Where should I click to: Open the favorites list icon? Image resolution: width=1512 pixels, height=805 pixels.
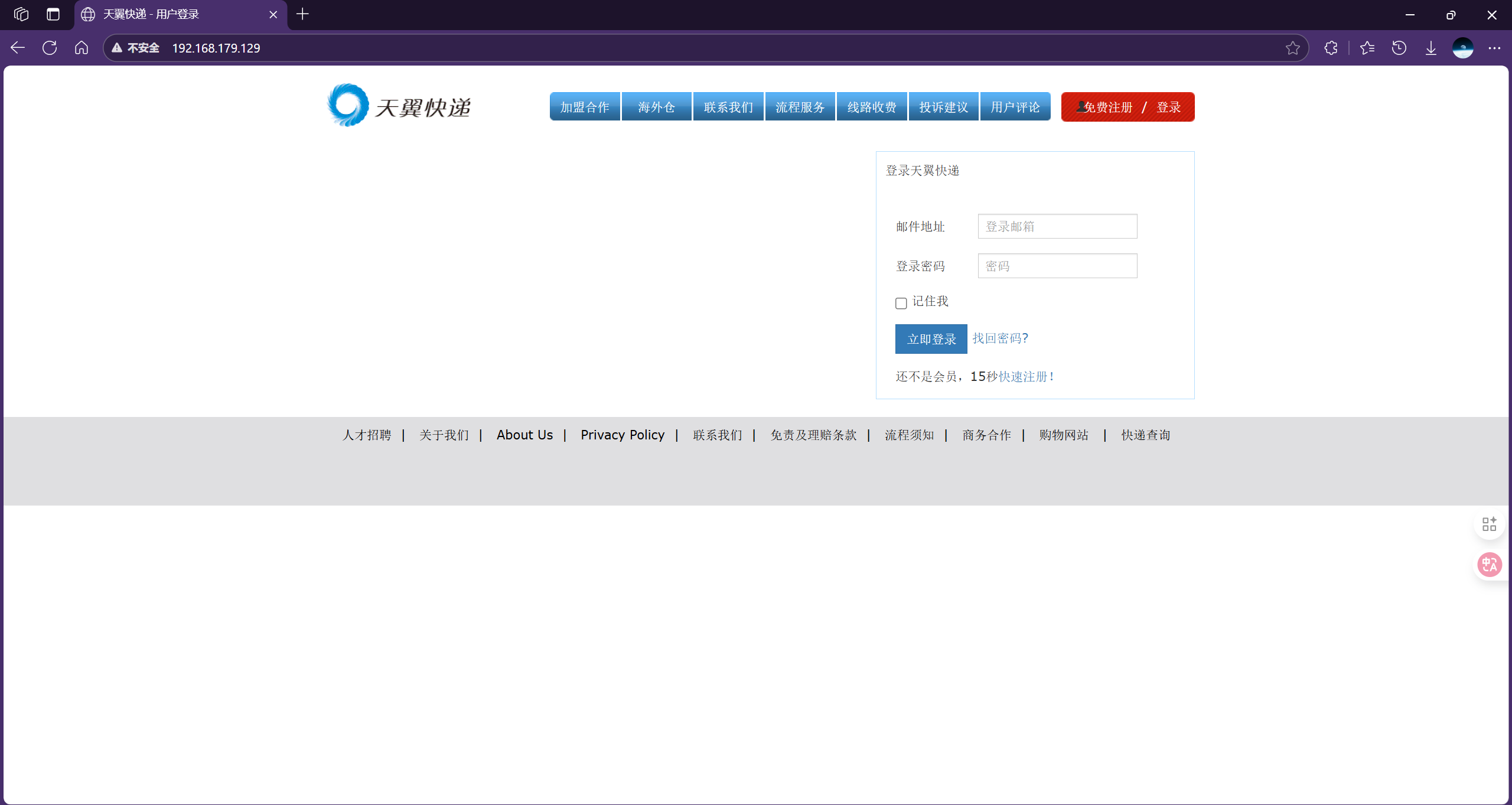1367,48
